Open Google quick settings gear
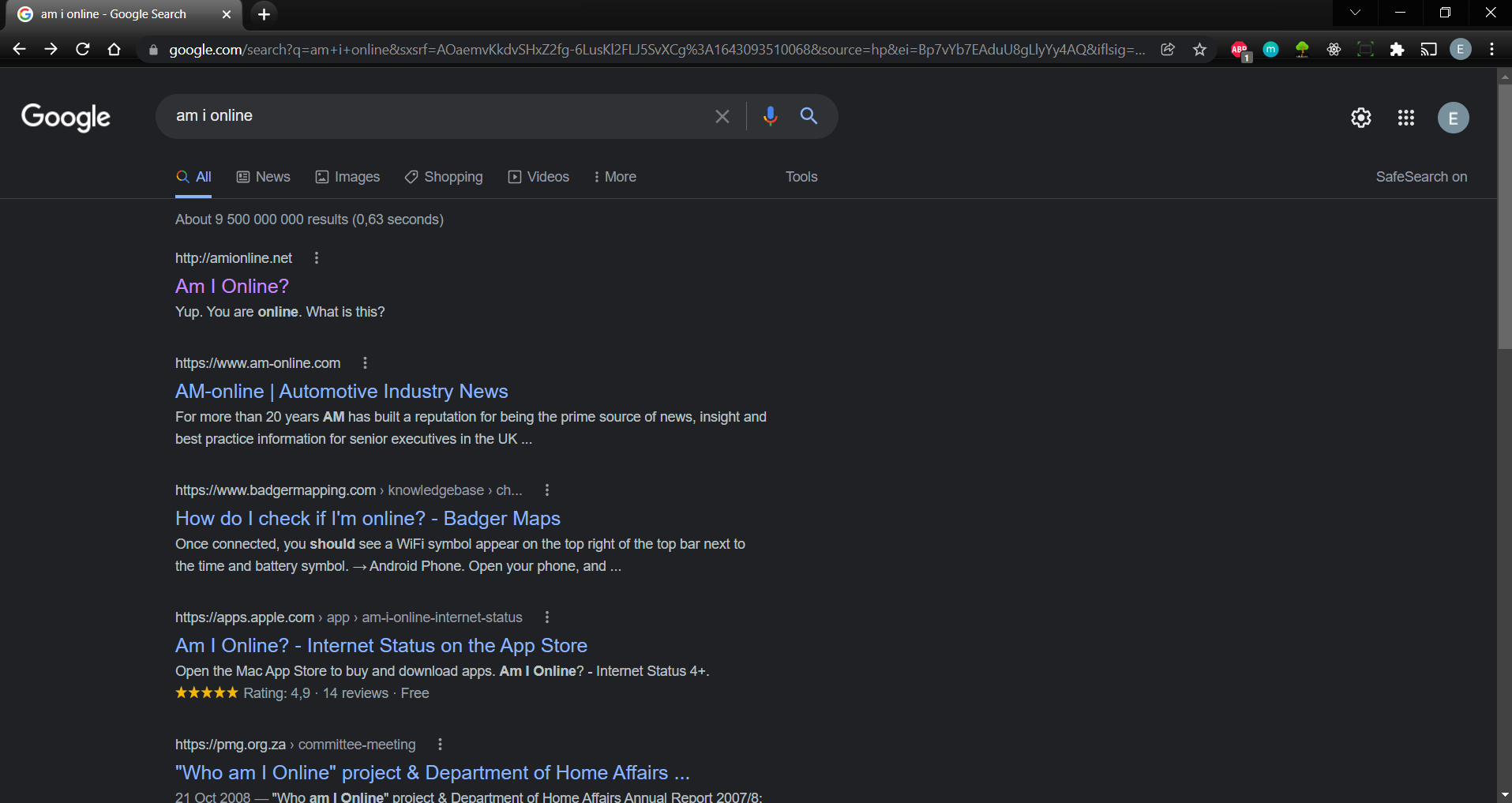The image size is (1512, 803). [1360, 118]
